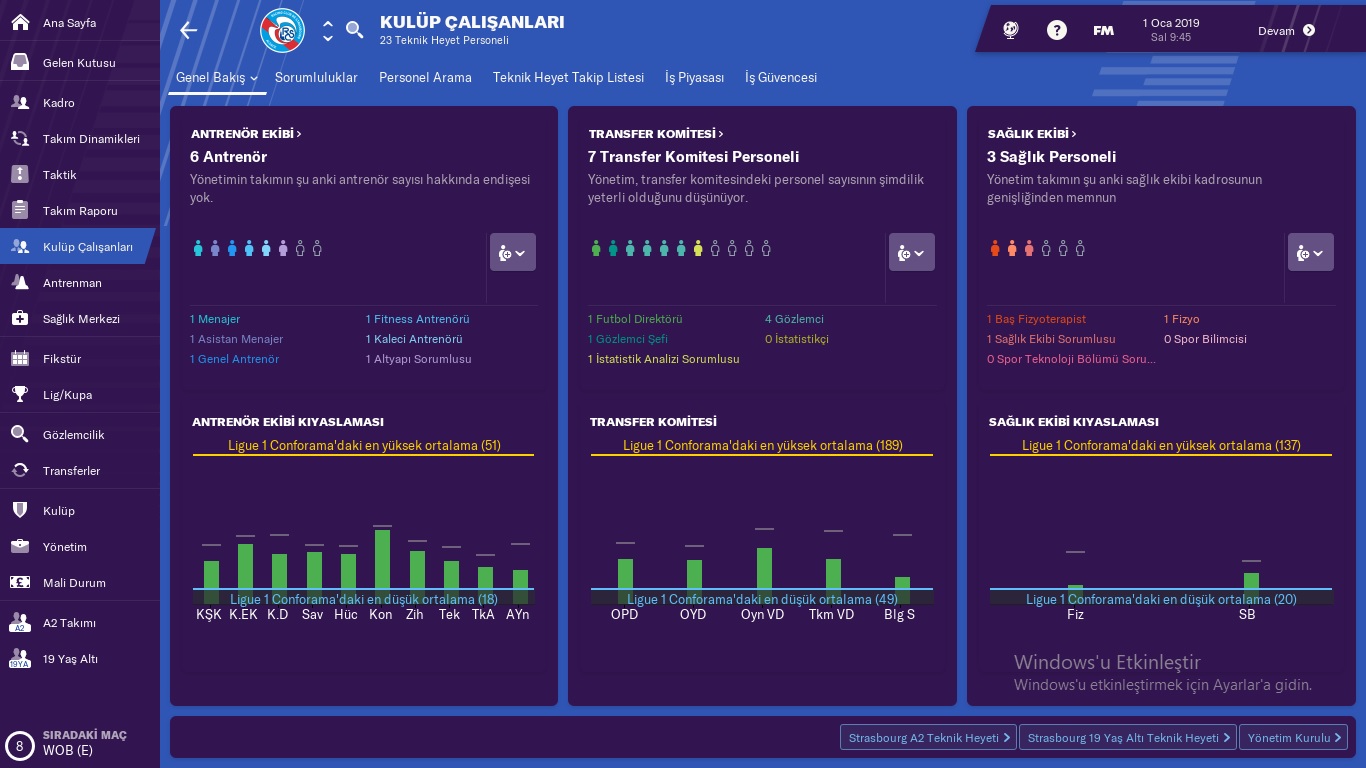Click the 1 Fitness Antrenörü link

coord(417,319)
